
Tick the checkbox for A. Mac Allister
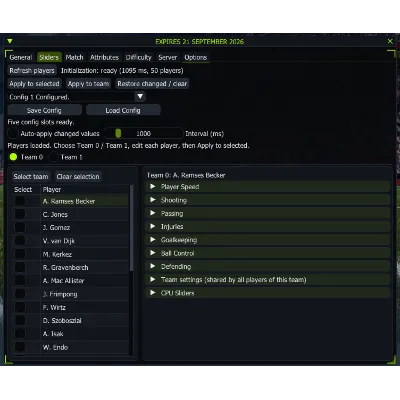tap(20, 281)
